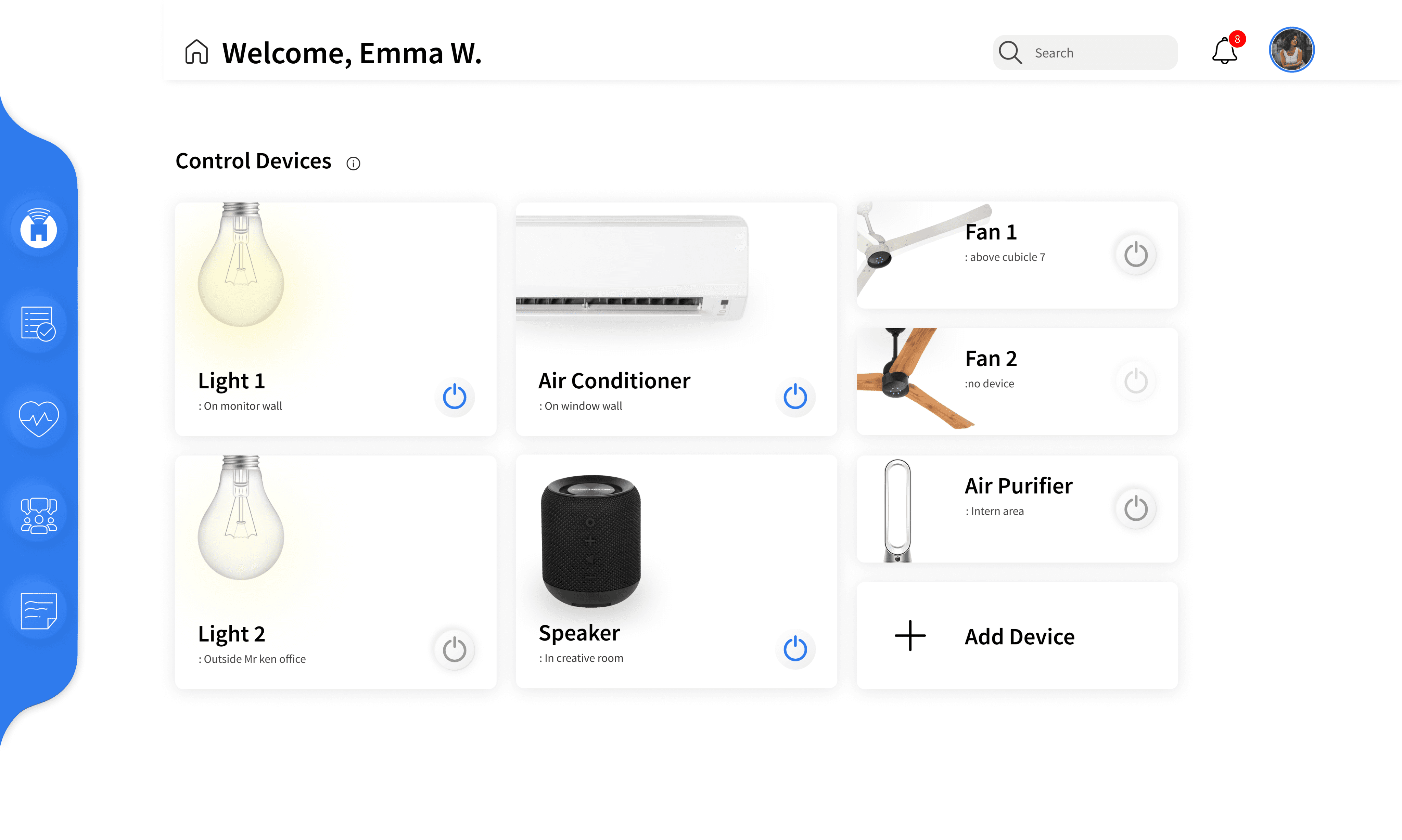This screenshot has width=1402, height=840.
Task: Open the smart home sidebar icon
Action: pyautogui.click(x=38, y=228)
